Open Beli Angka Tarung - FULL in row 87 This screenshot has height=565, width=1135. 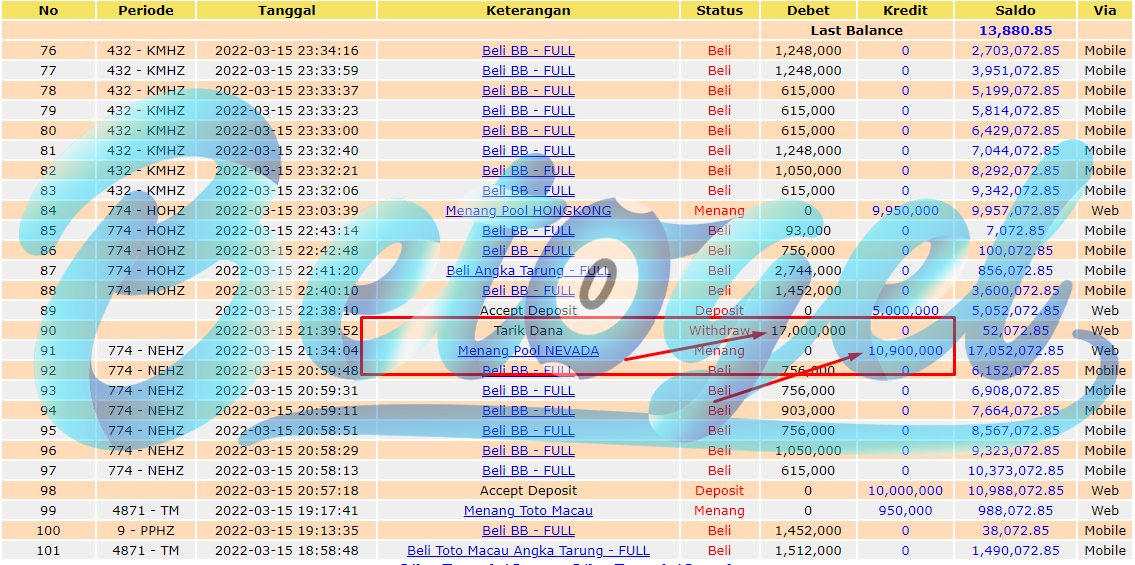528,271
